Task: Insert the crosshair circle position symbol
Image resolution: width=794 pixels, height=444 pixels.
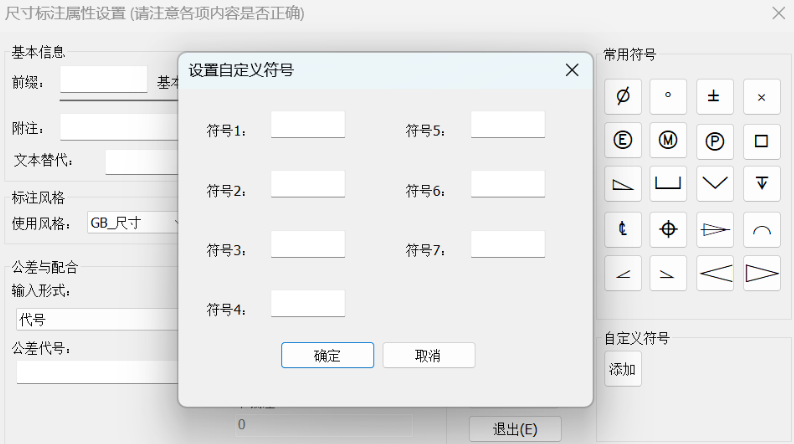Action: (668, 229)
